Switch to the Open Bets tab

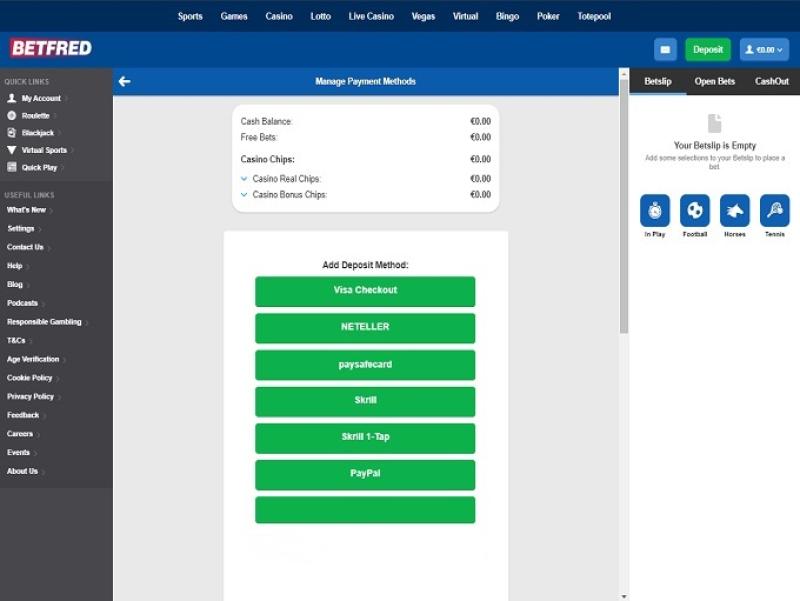(714, 81)
